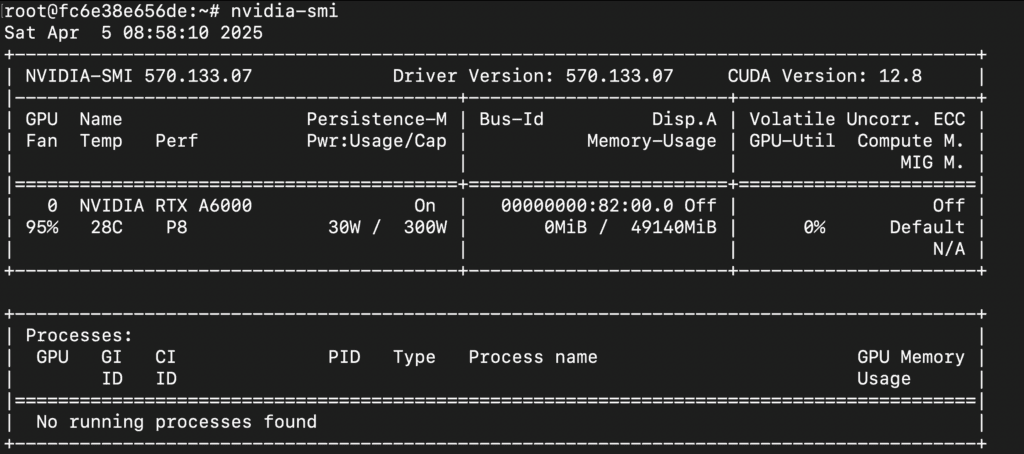Click the Bus-Id column header
Screen dimensions: 1024x454
pos(511,119)
